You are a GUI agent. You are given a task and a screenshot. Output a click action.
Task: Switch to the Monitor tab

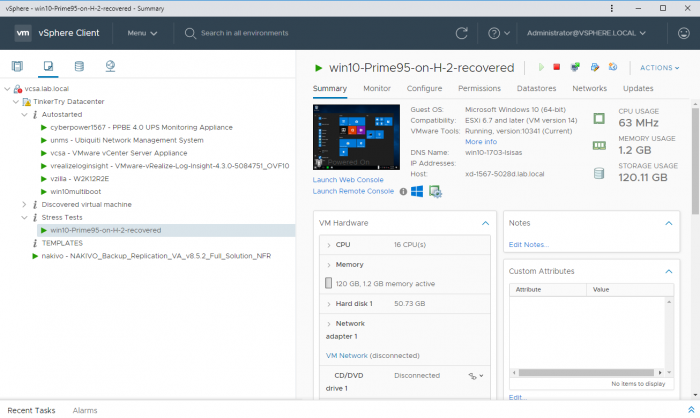(x=377, y=88)
